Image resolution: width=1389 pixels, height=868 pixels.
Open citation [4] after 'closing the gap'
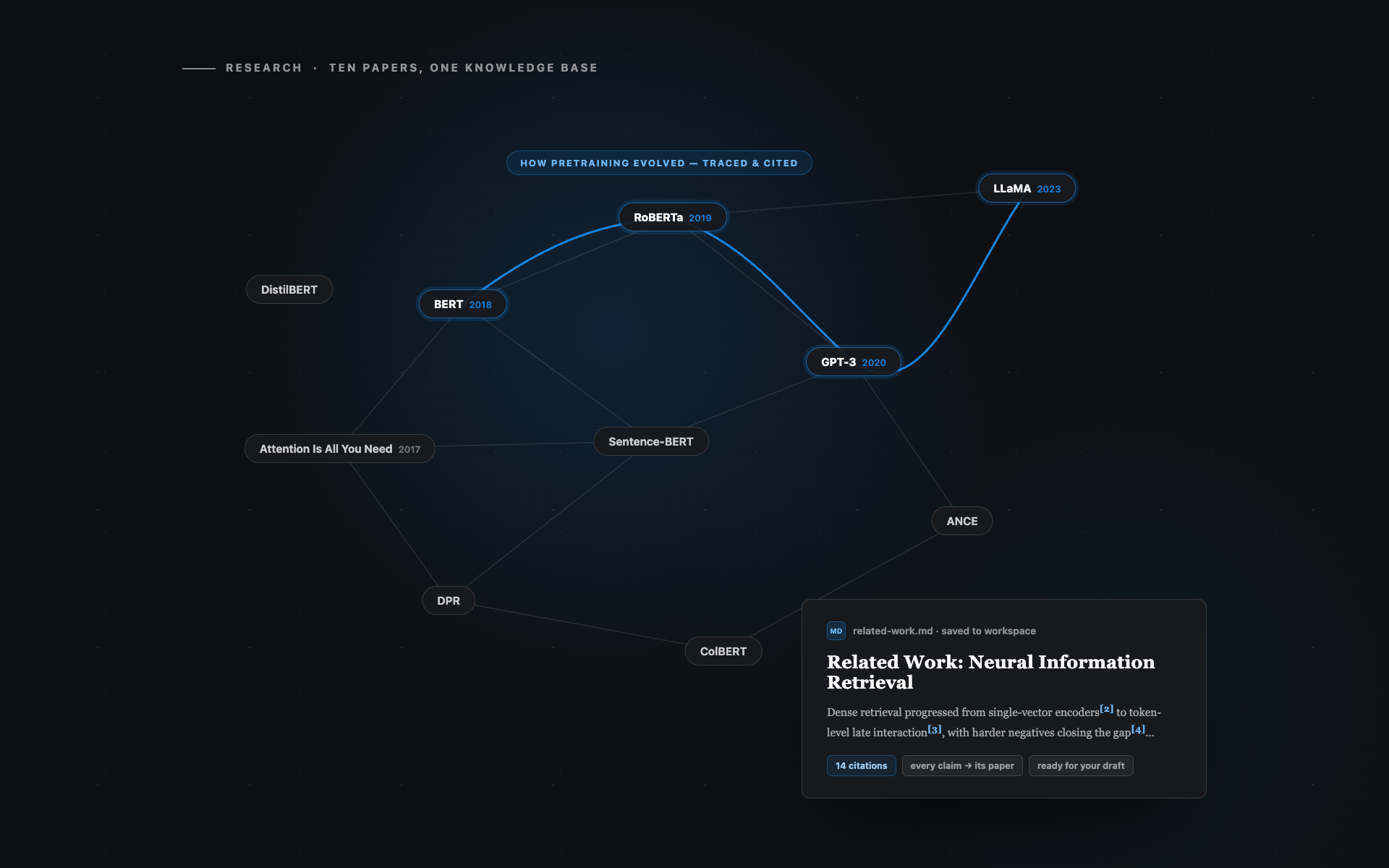click(x=1138, y=729)
